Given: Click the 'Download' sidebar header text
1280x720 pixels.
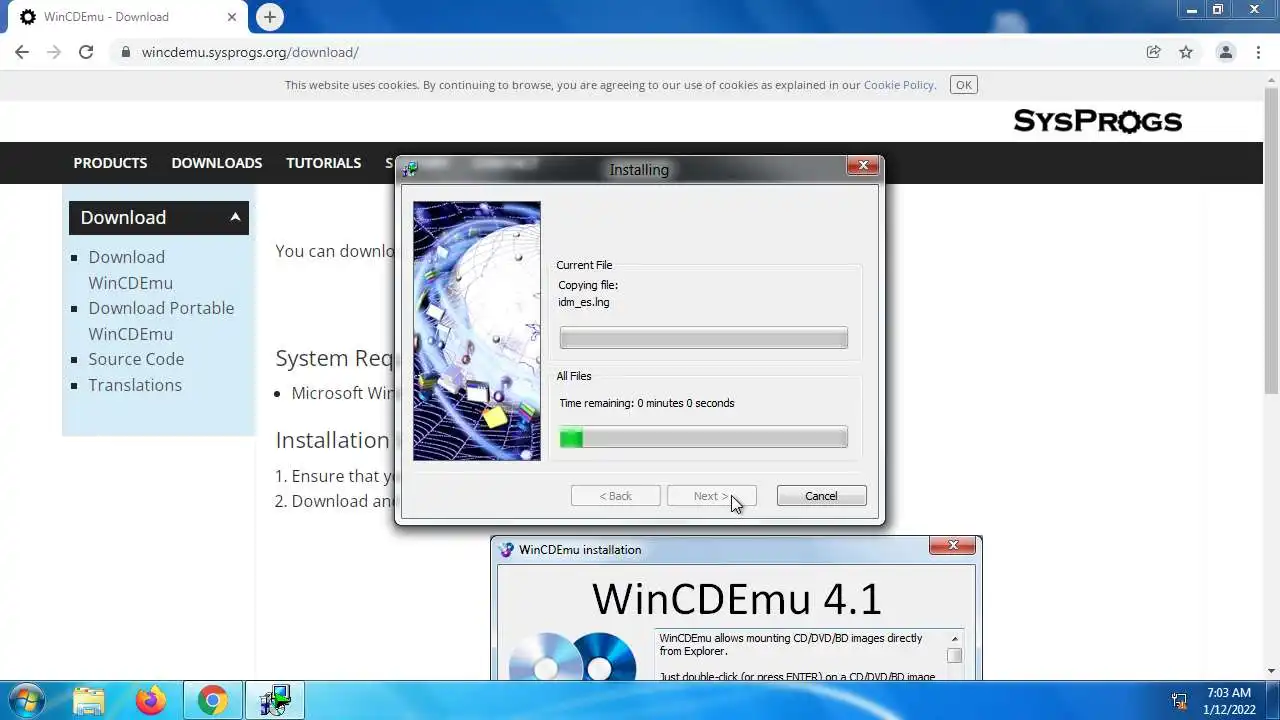Looking at the screenshot, I should [123, 217].
